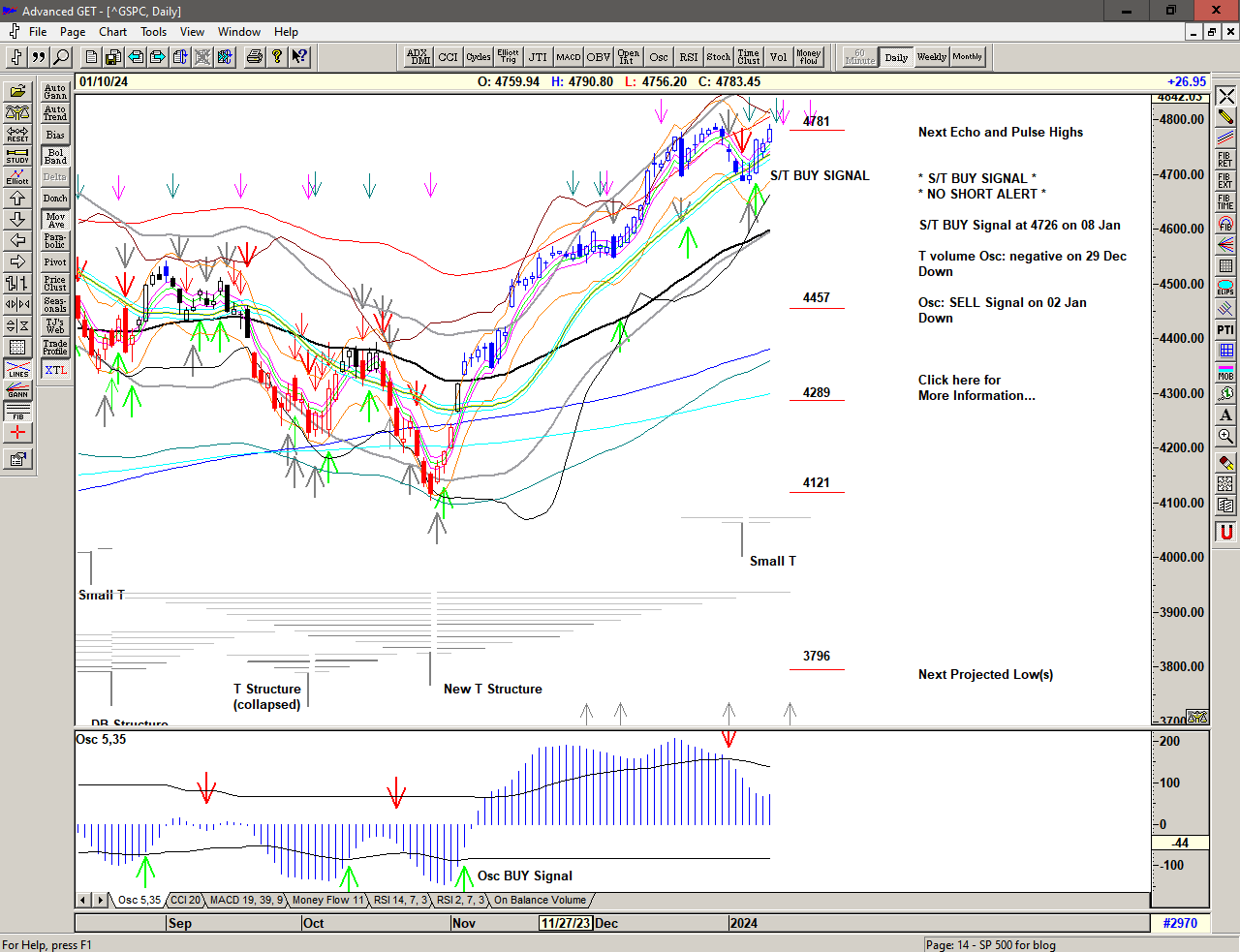Select the FIB TIME tool
This screenshot has width=1240, height=952.
[x=1225, y=202]
